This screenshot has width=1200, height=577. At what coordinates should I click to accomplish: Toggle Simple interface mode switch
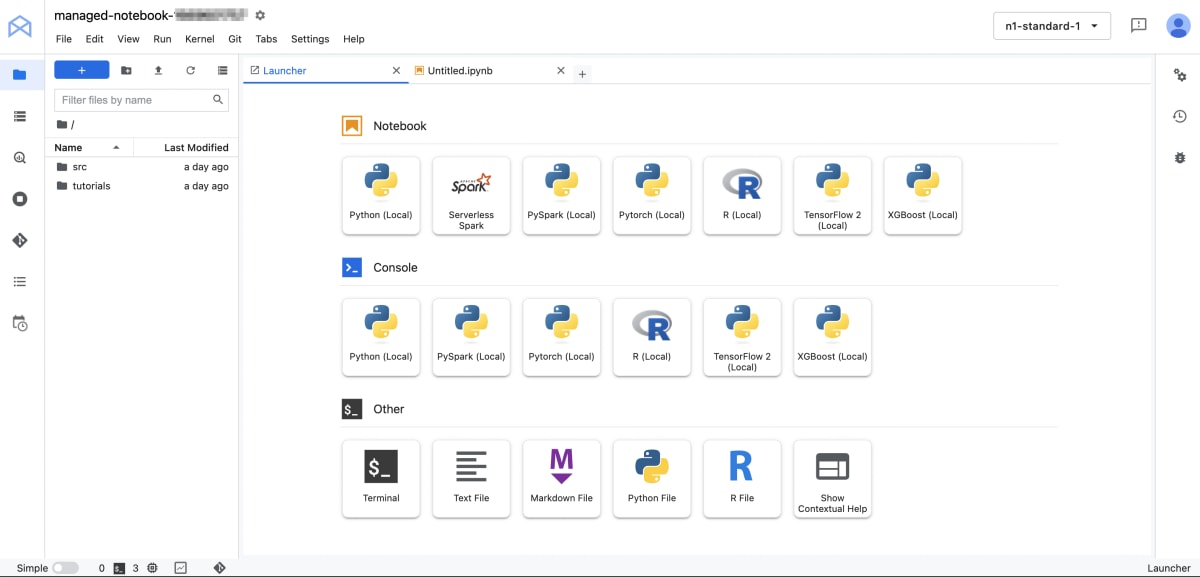click(65, 568)
